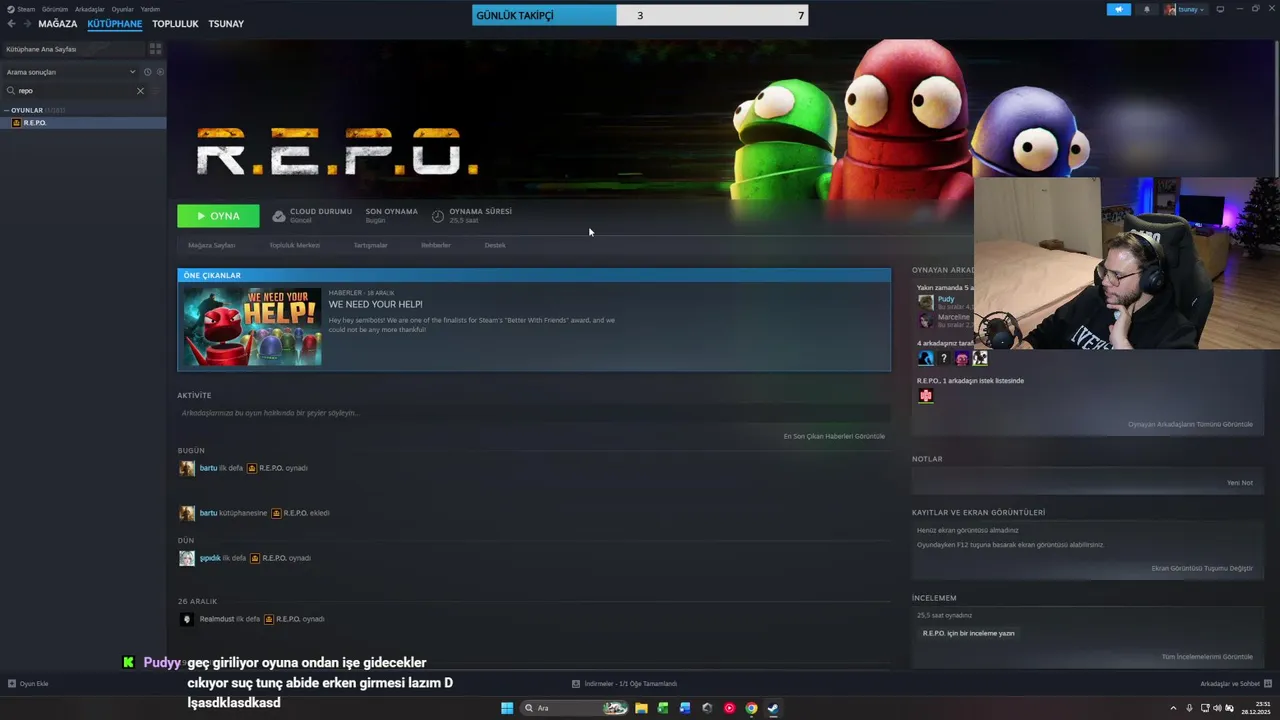Open the WE NEED YOUR HELP! news thumbnail
Viewport: 1280px width, 720px height.
tap(252, 326)
